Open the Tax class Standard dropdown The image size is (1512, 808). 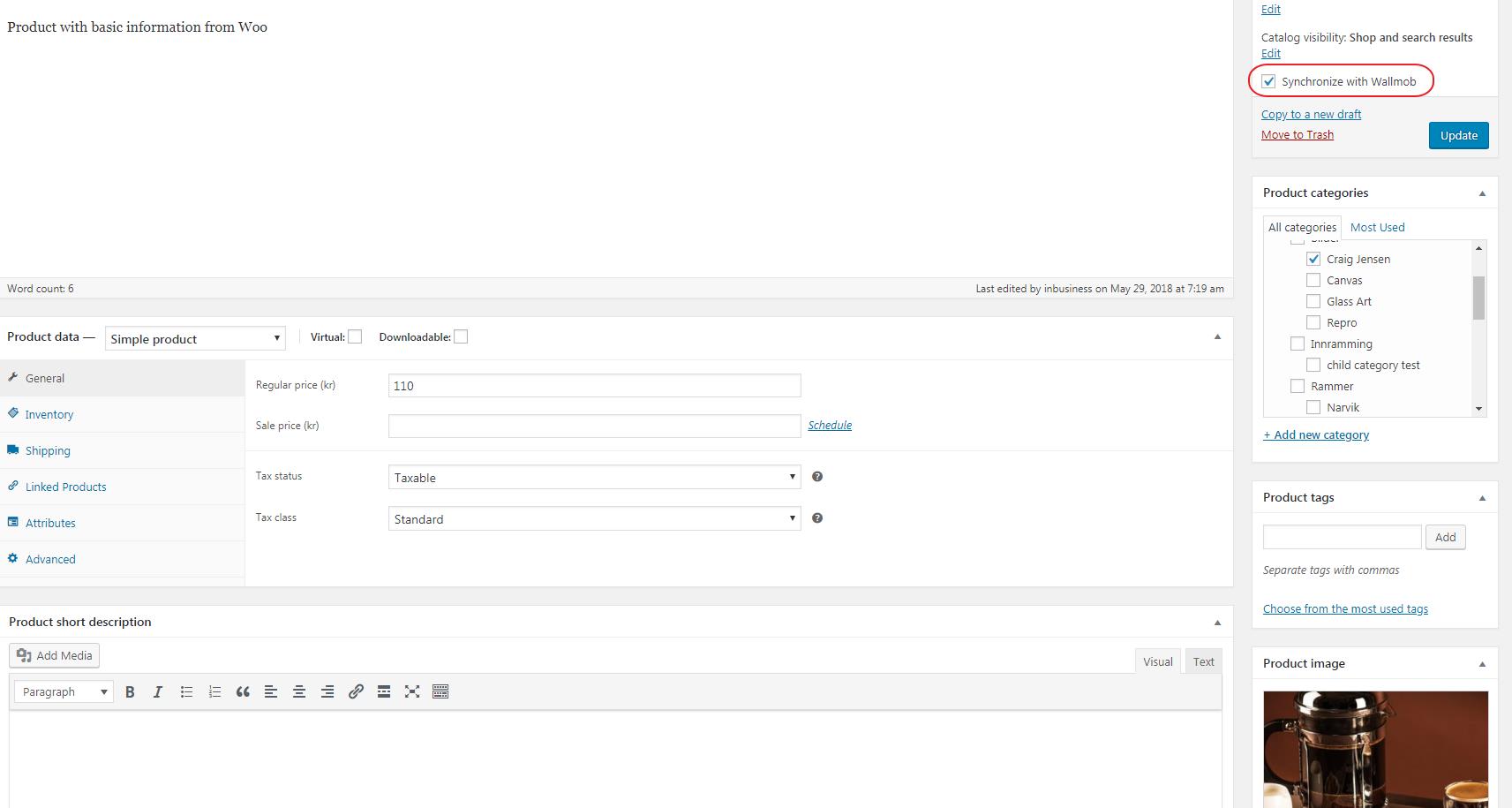(x=594, y=518)
